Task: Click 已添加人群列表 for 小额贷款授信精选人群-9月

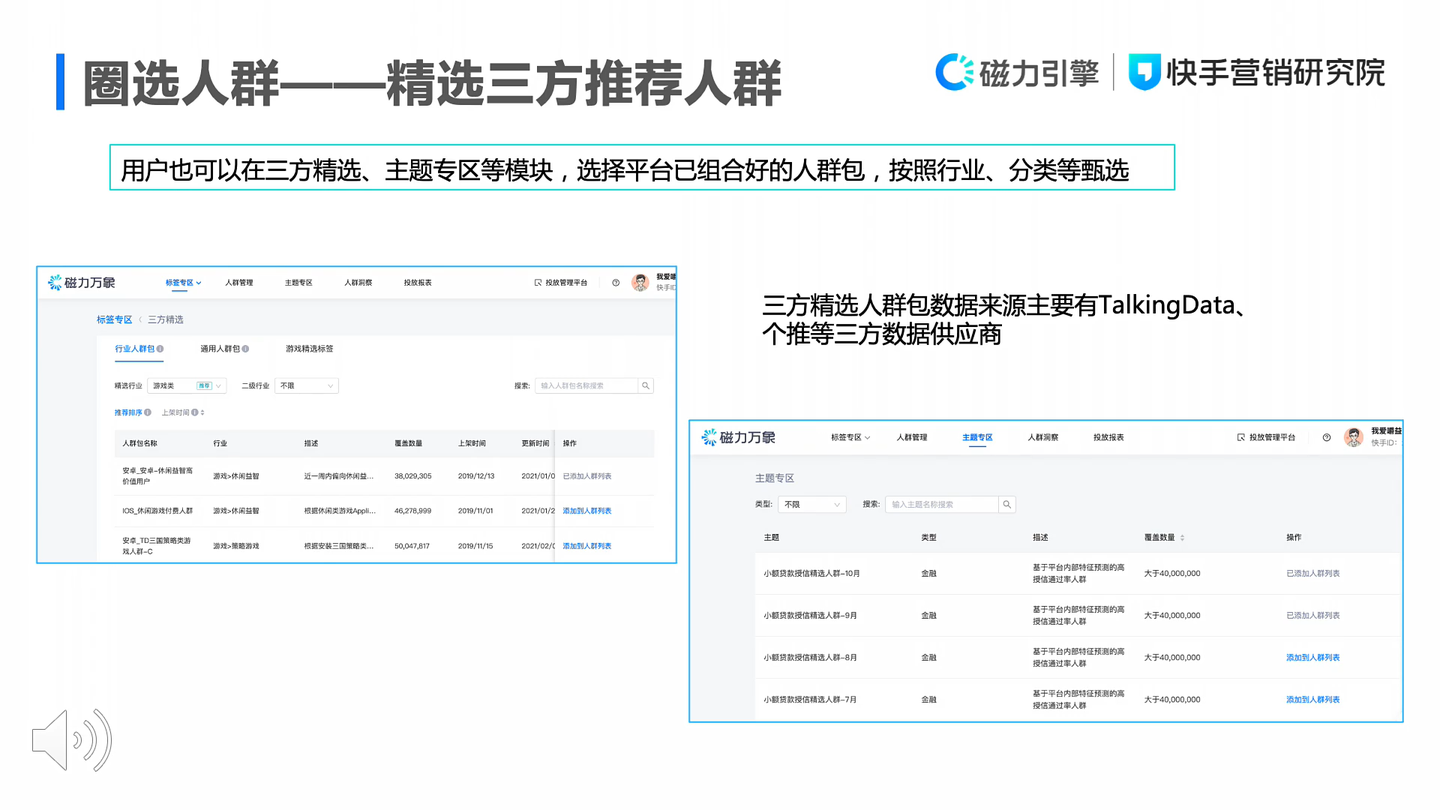Action: 1313,616
